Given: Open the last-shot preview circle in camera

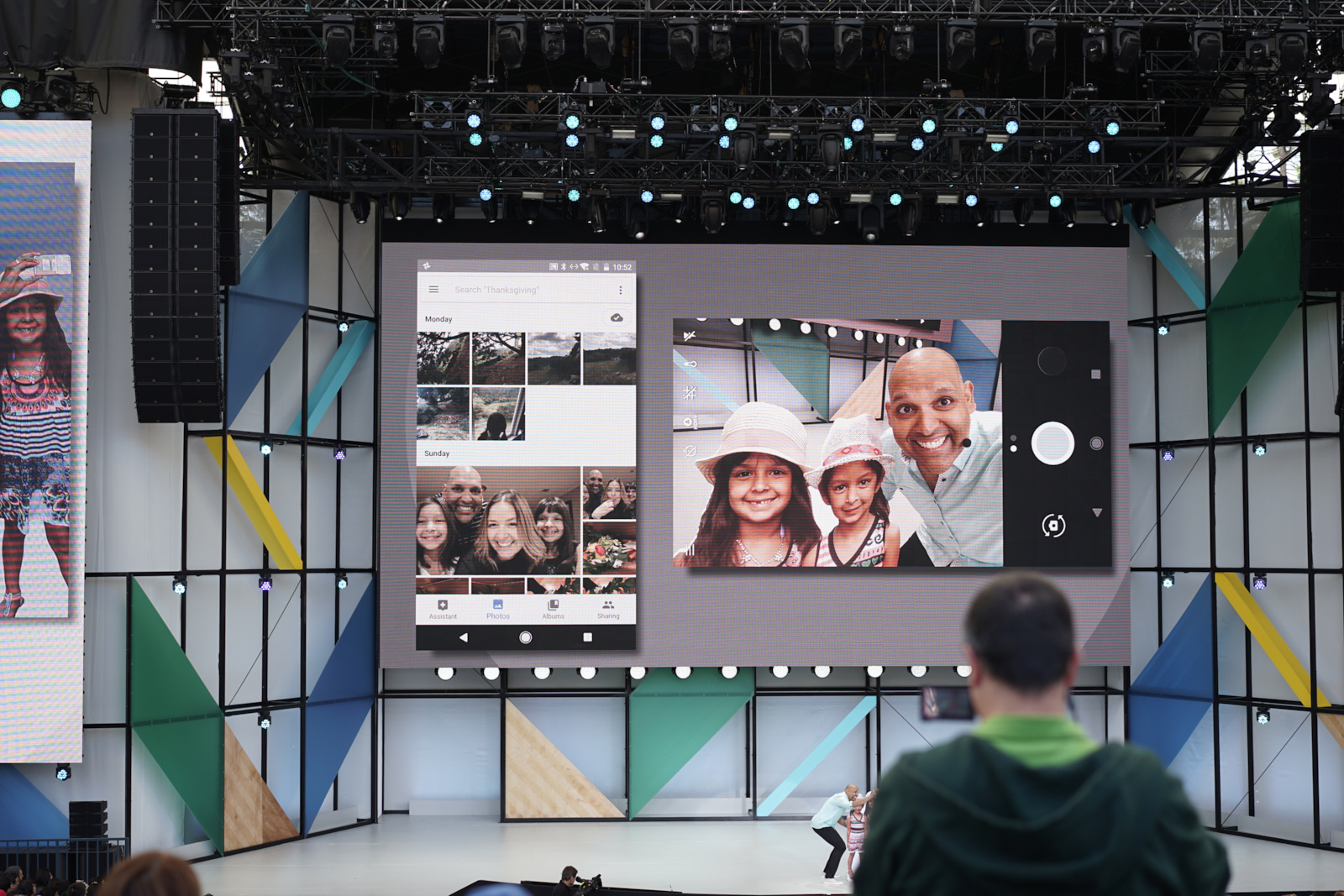Looking at the screenshot, I should [1052, 362].
